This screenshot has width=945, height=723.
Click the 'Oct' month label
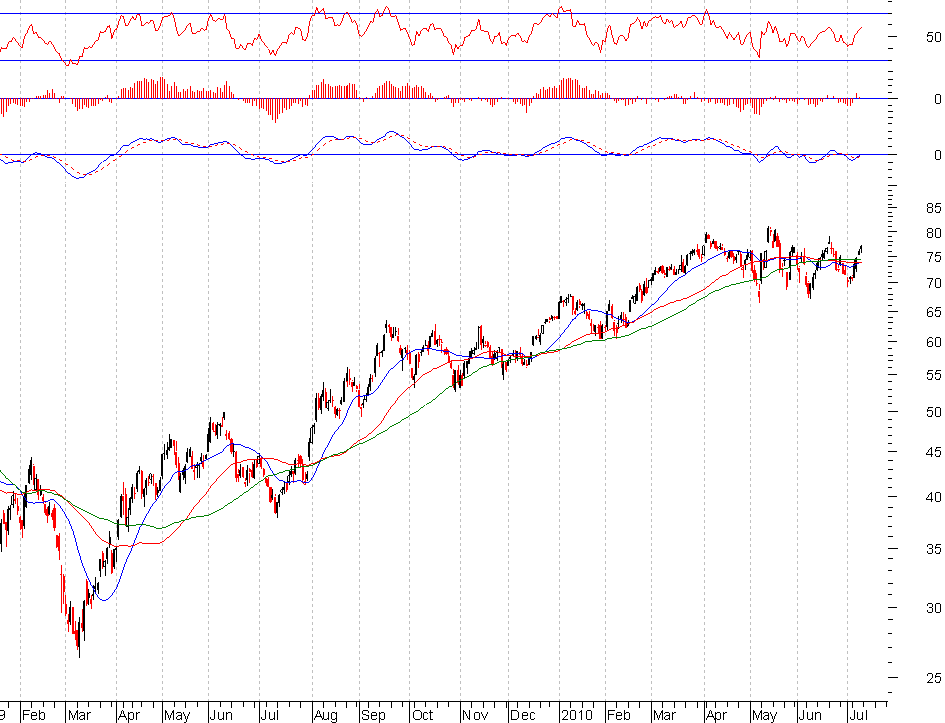pos(422,715)
